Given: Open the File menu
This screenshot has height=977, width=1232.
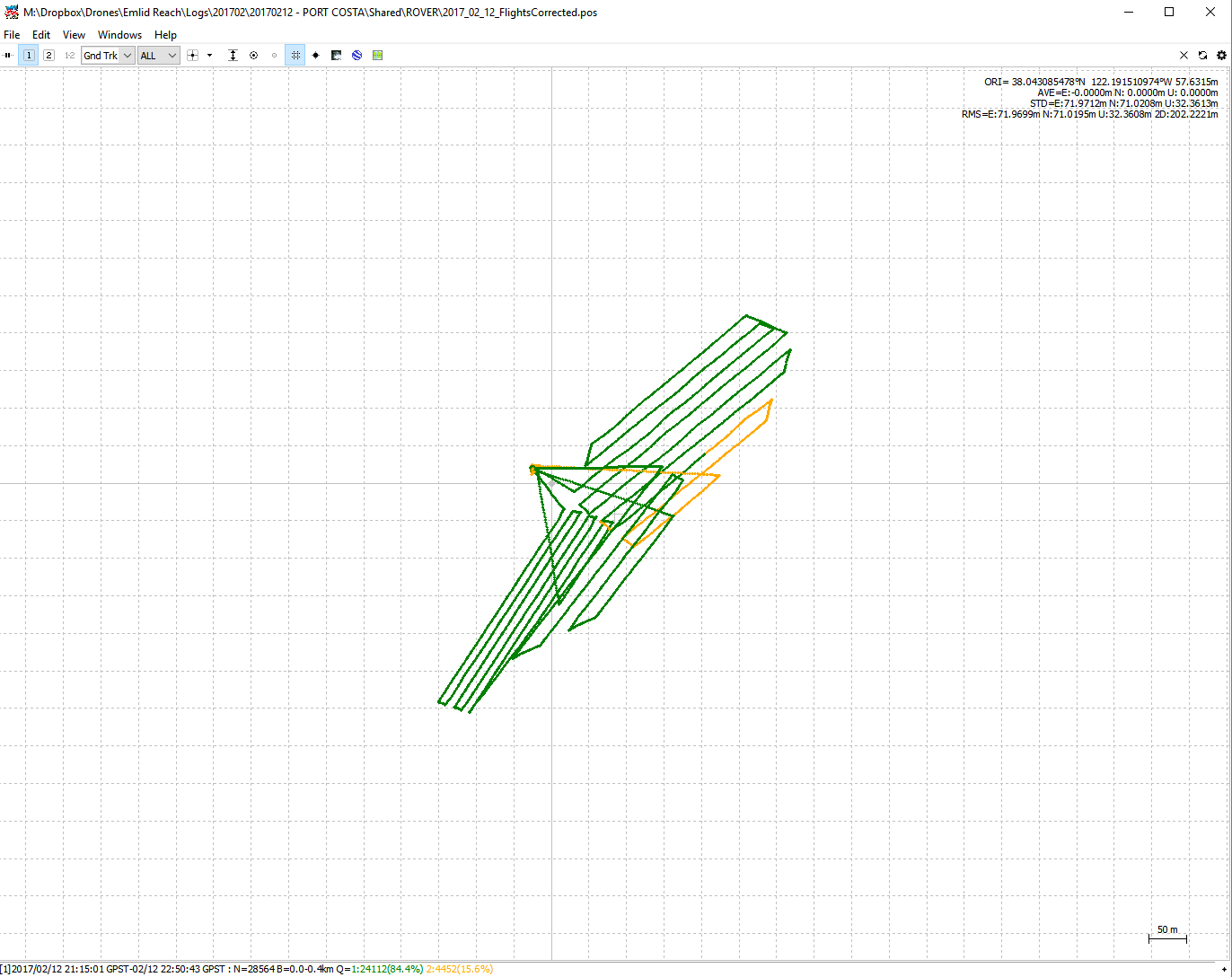Looking at the screenshot, I should click(x=12, y=35).
